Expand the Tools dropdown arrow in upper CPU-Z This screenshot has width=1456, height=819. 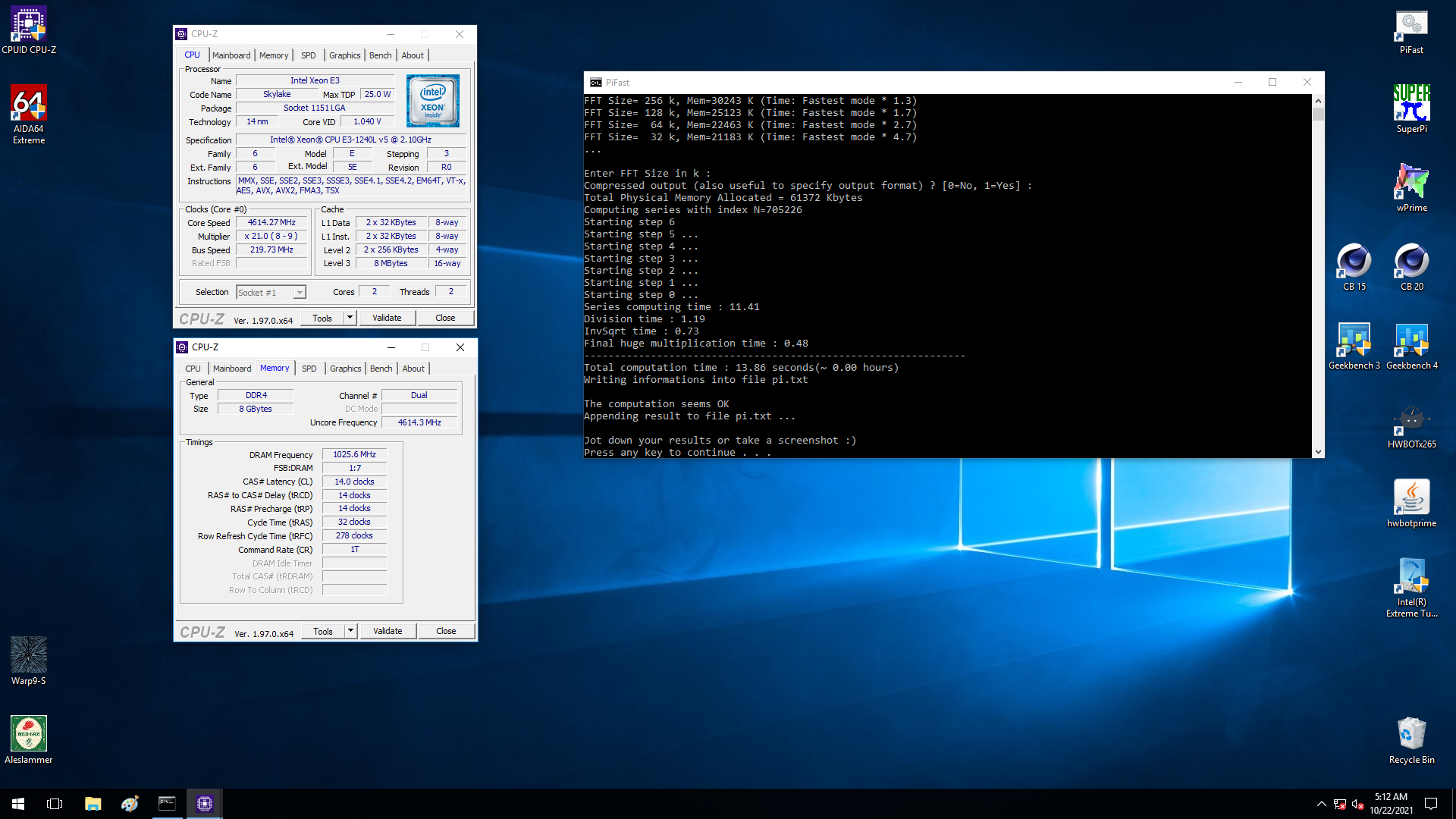coord(350,318)
